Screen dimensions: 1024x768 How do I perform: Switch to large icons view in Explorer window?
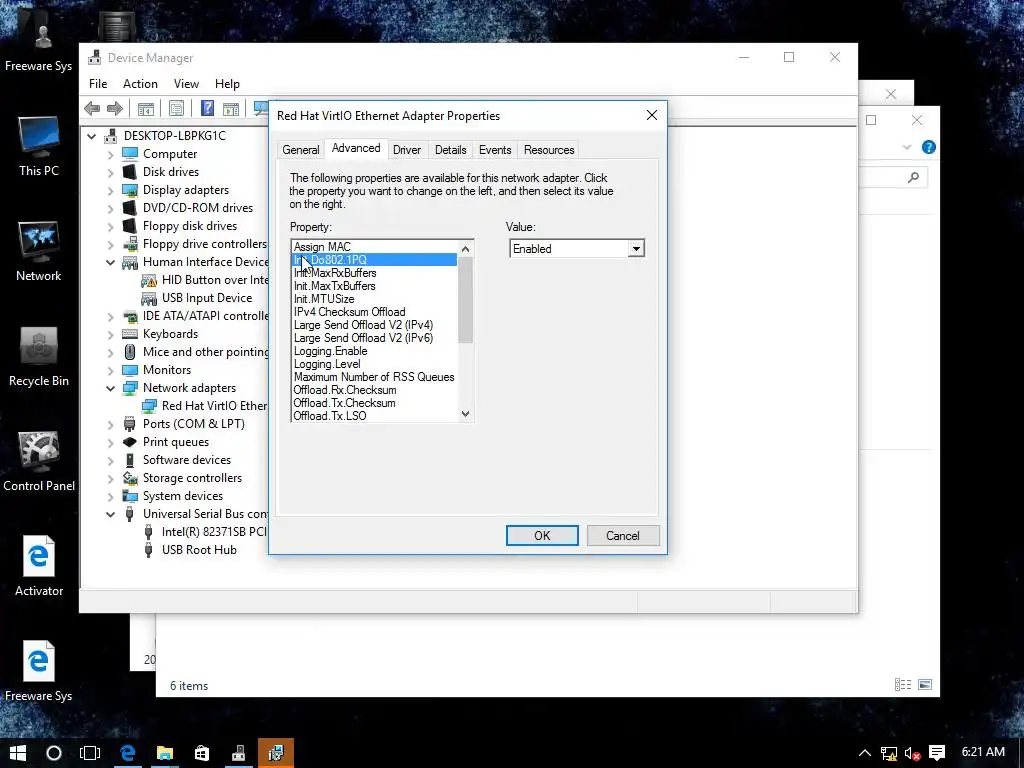click(925, 684)
